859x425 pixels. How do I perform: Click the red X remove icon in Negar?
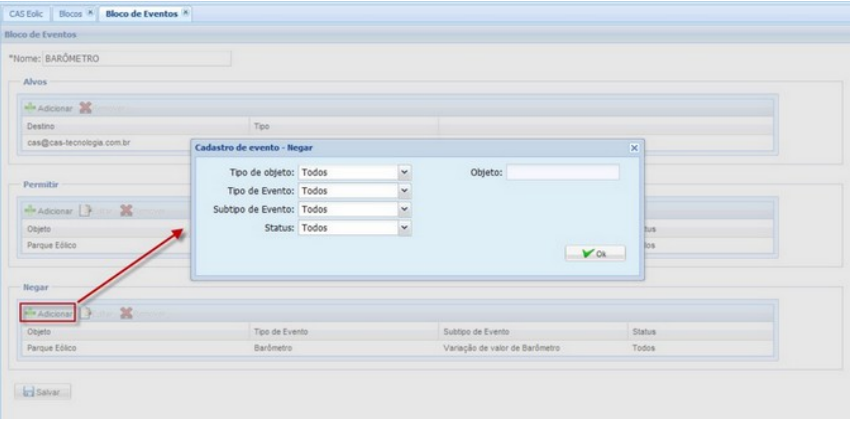click(x=126, y=313)
